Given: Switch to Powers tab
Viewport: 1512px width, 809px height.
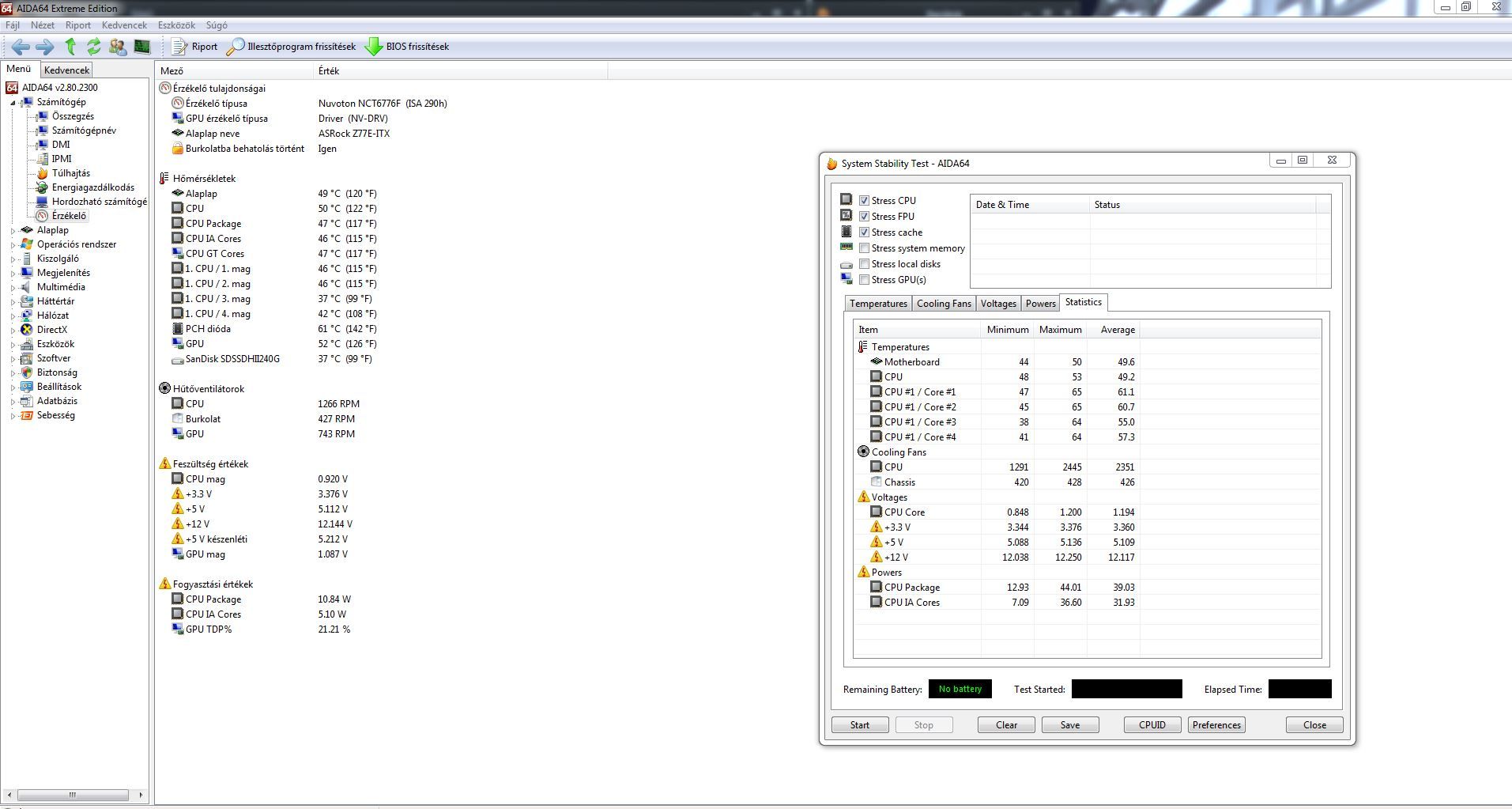Looking at the screenshot, I should pyautogui.click(x=1040, y=304).
